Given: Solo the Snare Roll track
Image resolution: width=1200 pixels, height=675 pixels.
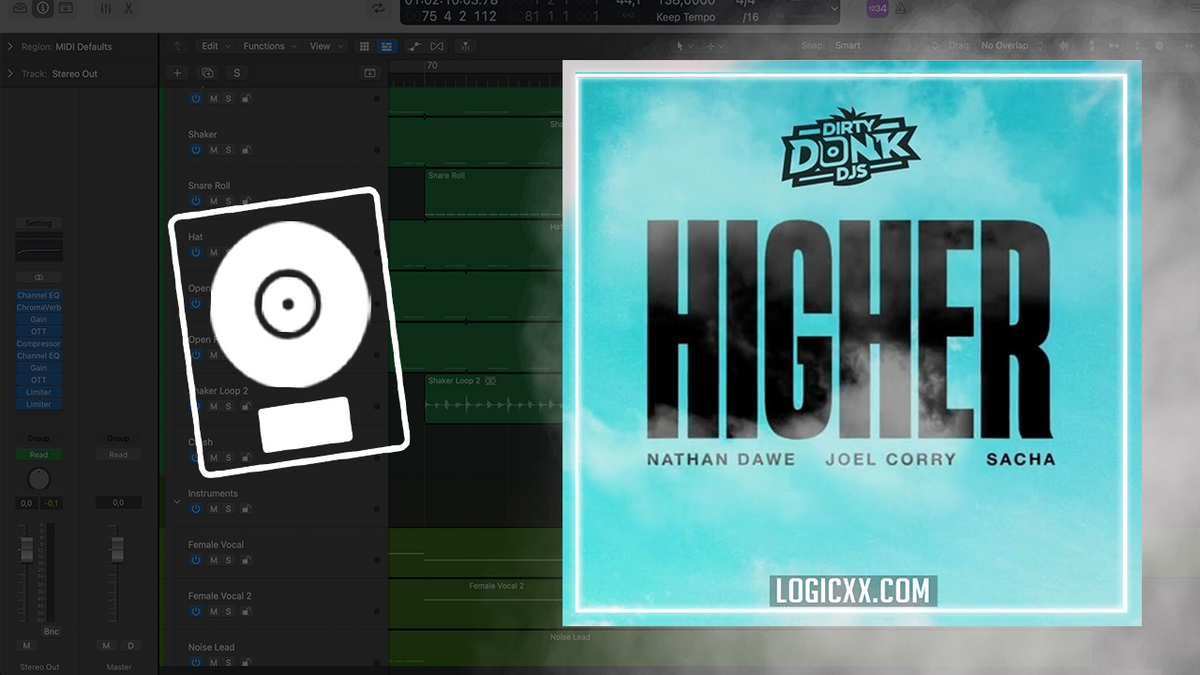Looking at the screenshot, I should pos(228,201).
